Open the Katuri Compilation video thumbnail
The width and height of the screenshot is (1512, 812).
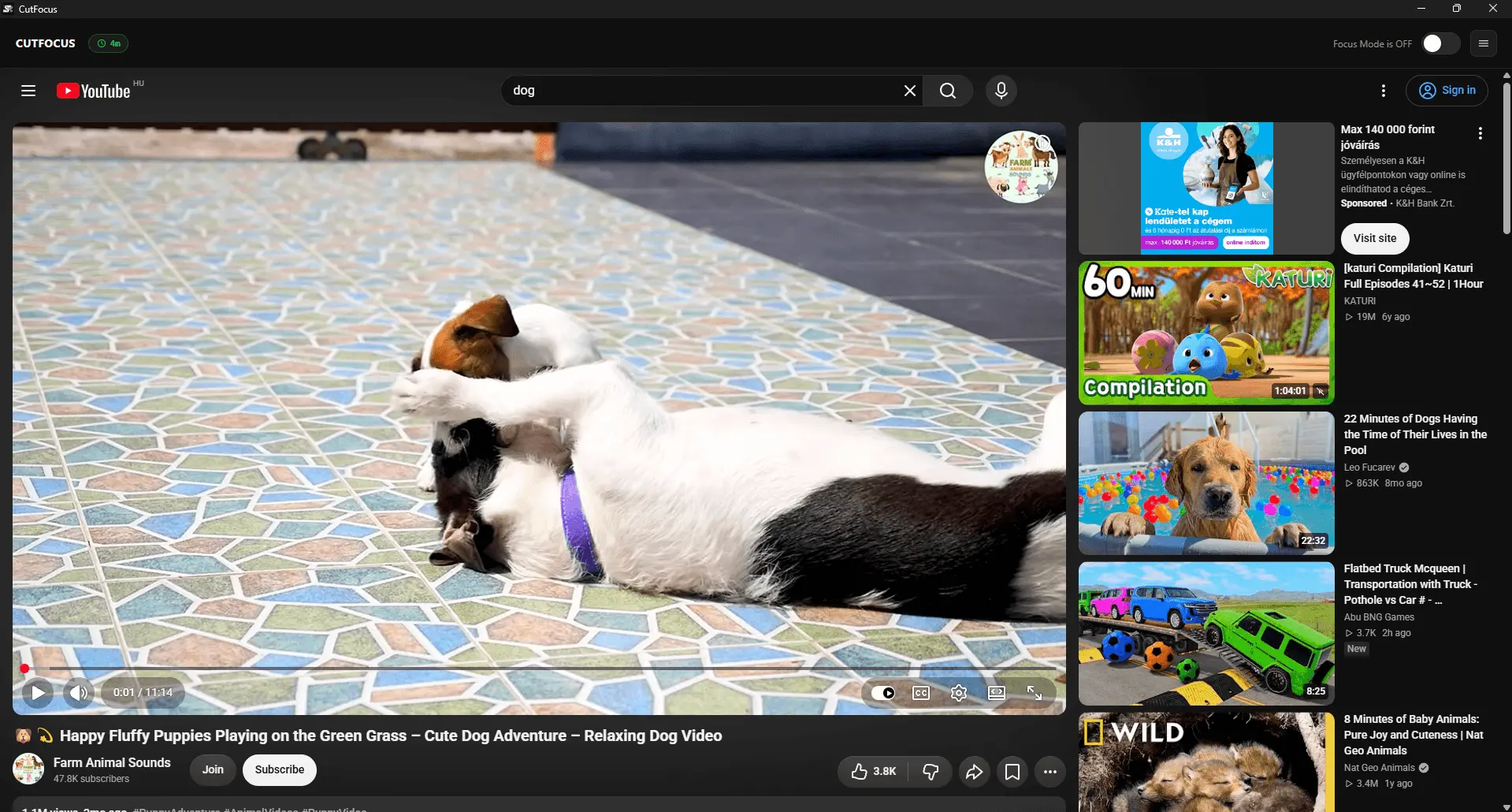[1206, 333]
